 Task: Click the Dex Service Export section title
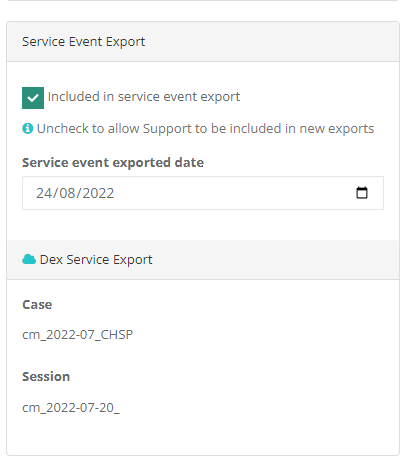(96, 260)
